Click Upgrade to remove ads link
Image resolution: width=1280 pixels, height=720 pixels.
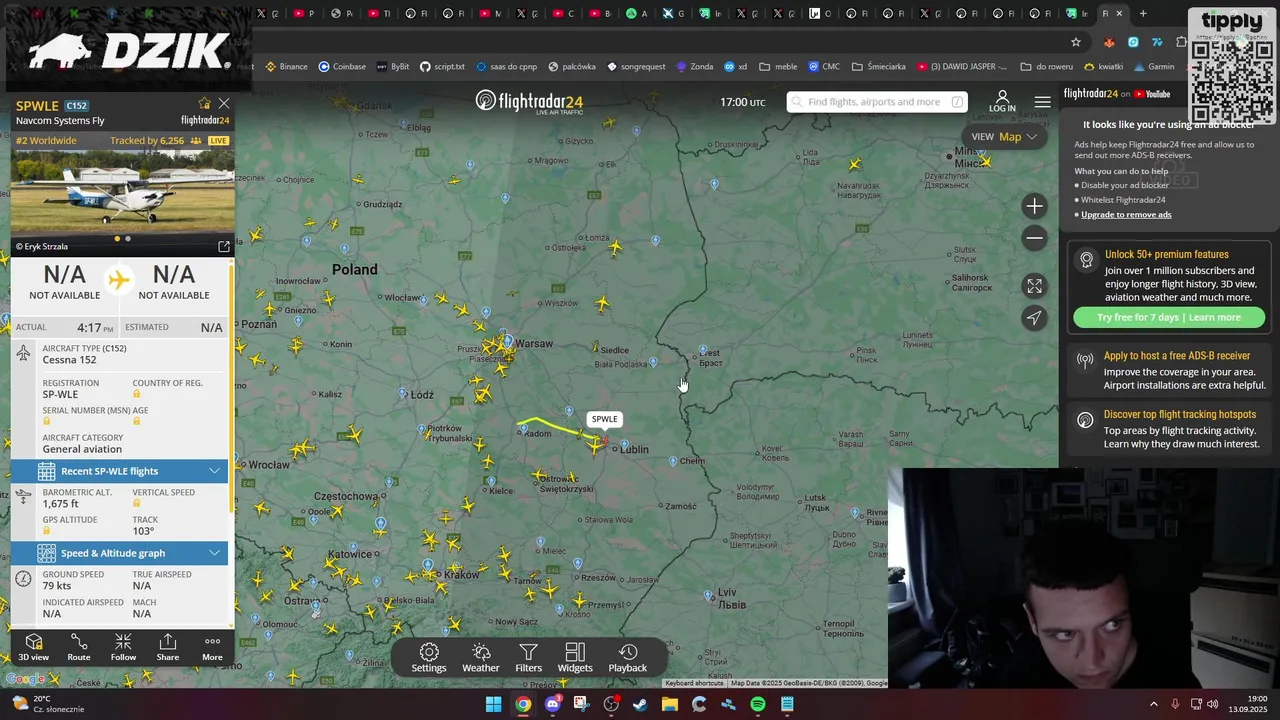click(1126, 214)
